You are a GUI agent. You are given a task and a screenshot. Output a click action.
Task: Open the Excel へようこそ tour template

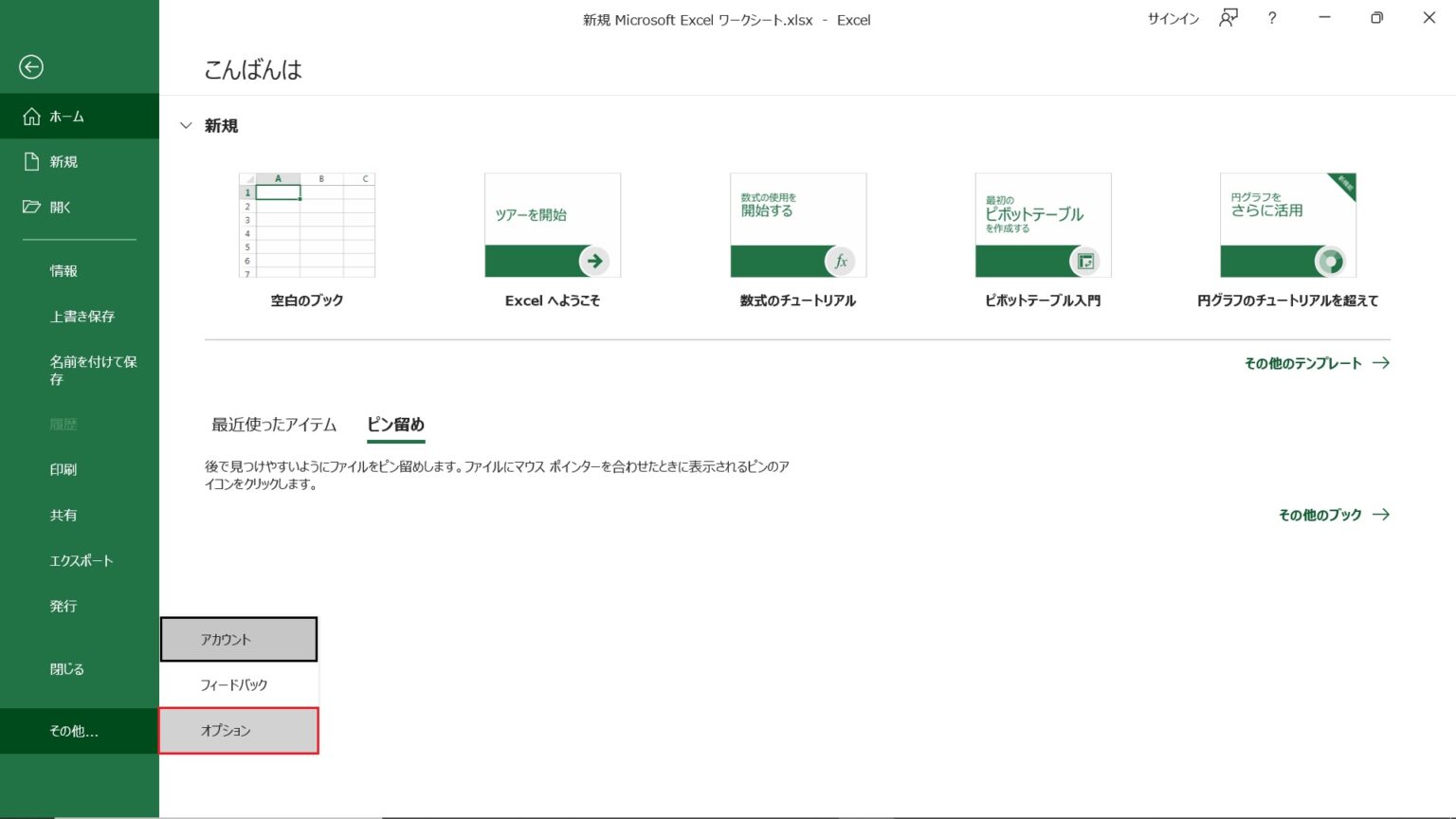[x=552, y=225]
